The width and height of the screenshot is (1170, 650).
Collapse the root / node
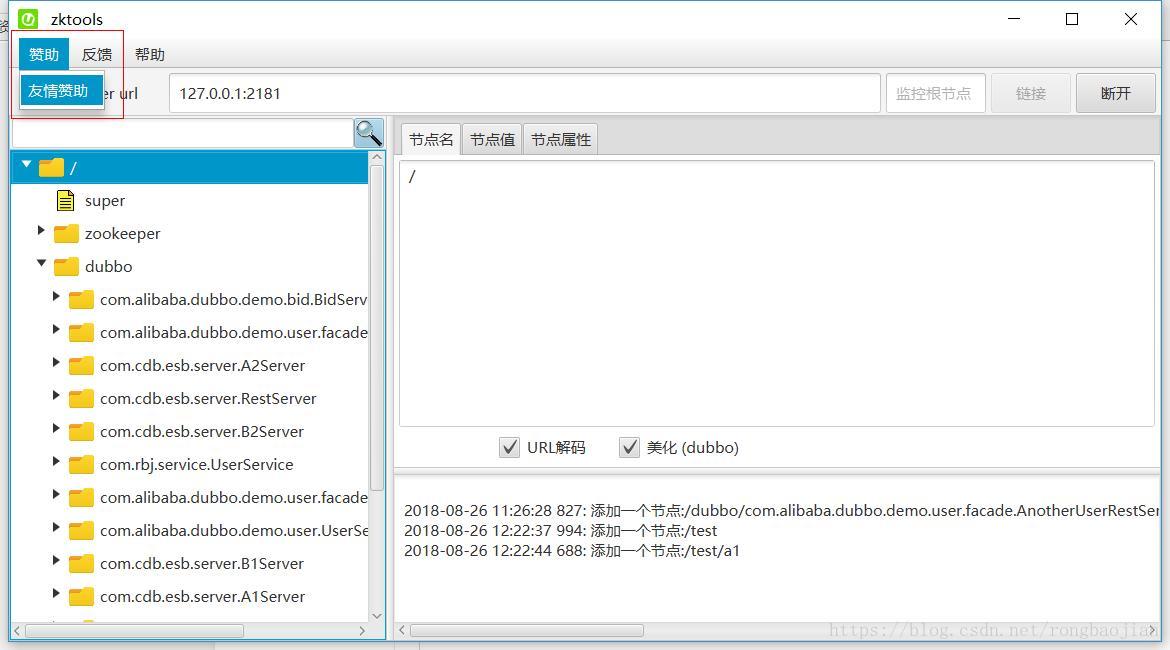coord(26,164)
